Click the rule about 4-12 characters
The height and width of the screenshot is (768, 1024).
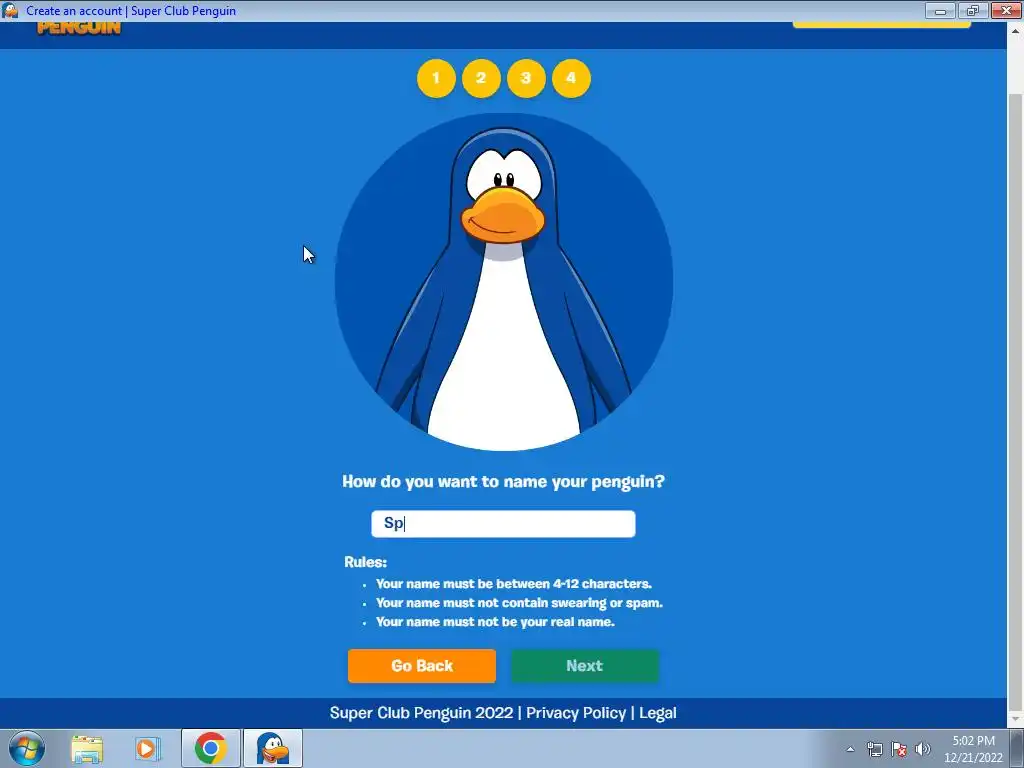(514, 584)
